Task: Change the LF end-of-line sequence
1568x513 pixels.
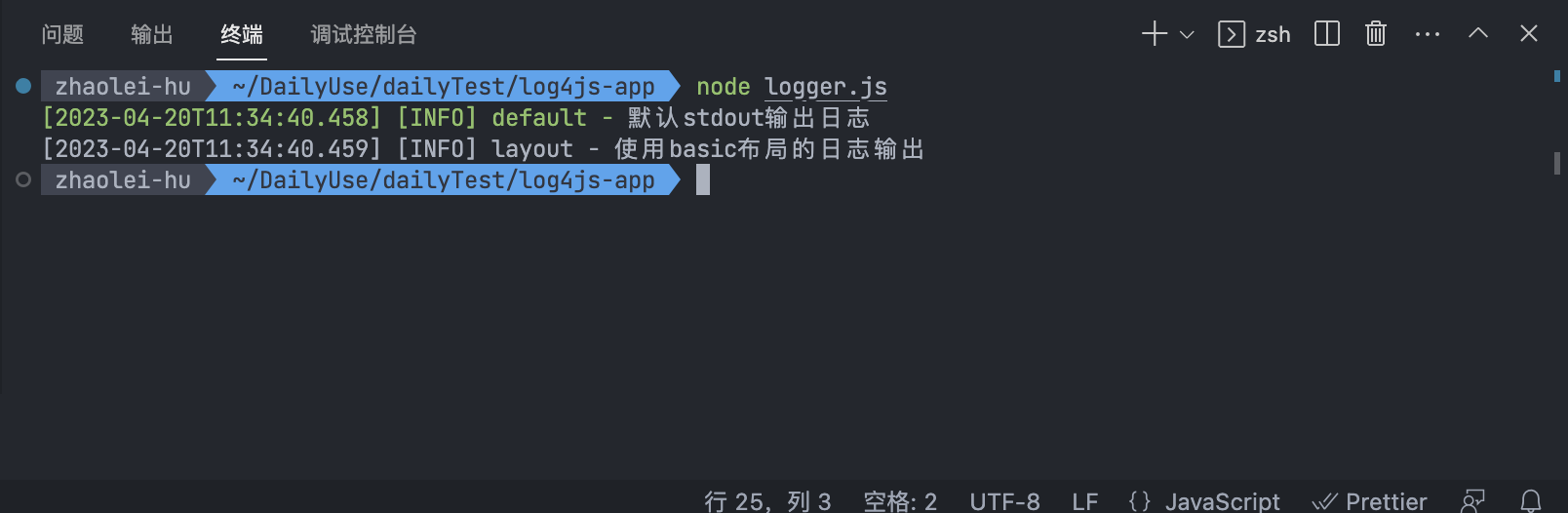Action: point(1084,501)
